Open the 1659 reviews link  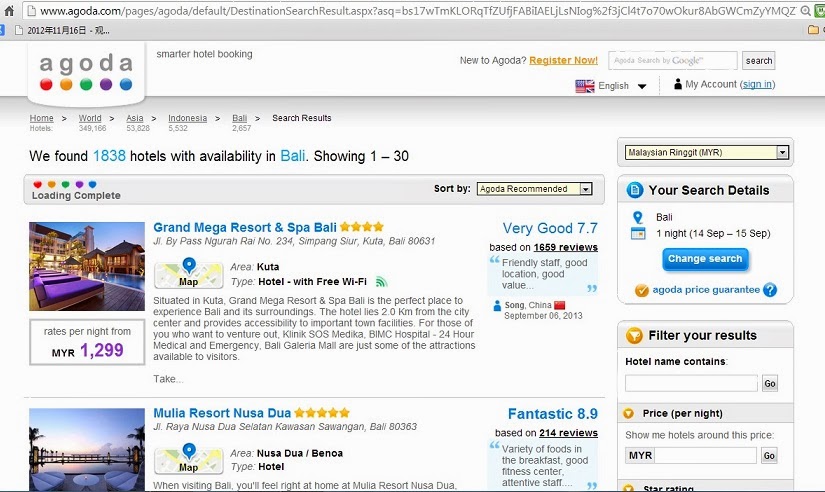(566, 247)
